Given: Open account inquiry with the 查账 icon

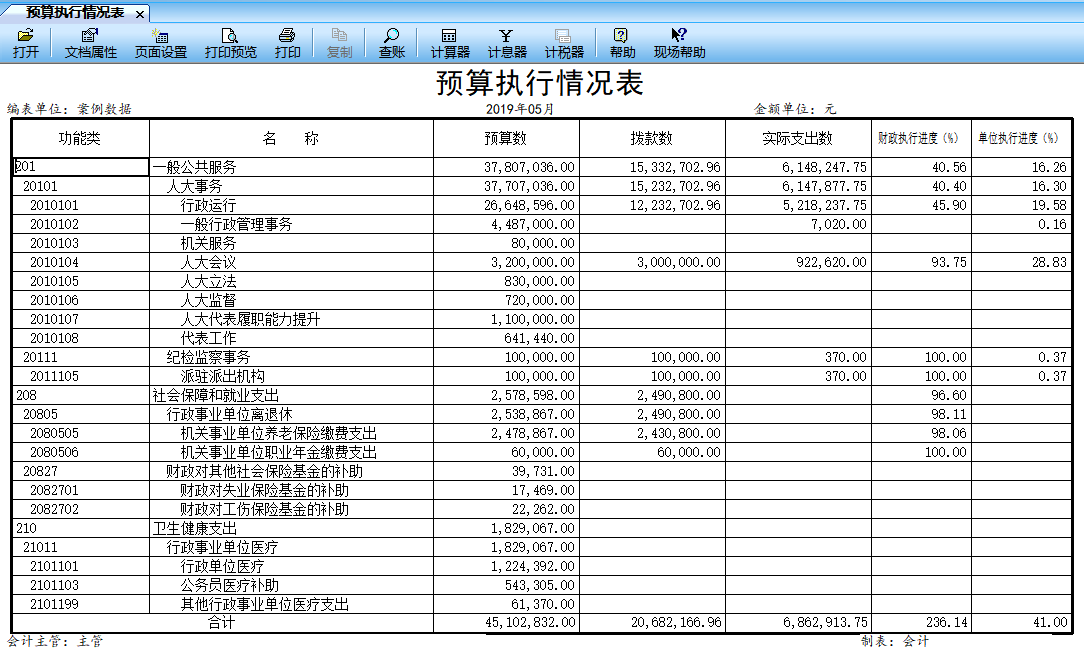Looking at the screenshot, I should tap(390, 42).
